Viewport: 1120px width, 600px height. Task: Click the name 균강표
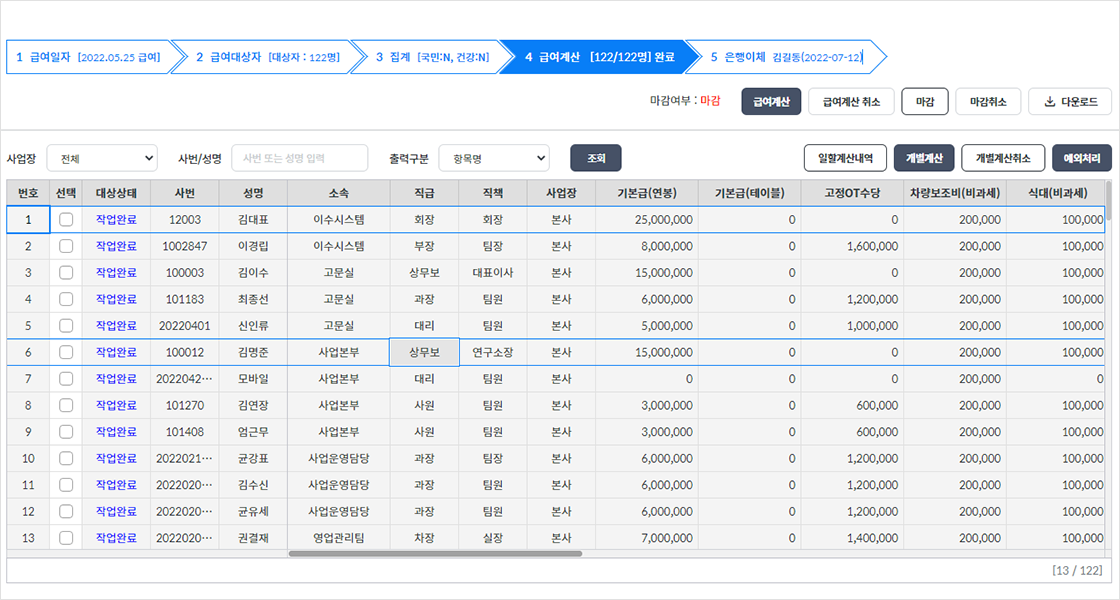253,458
